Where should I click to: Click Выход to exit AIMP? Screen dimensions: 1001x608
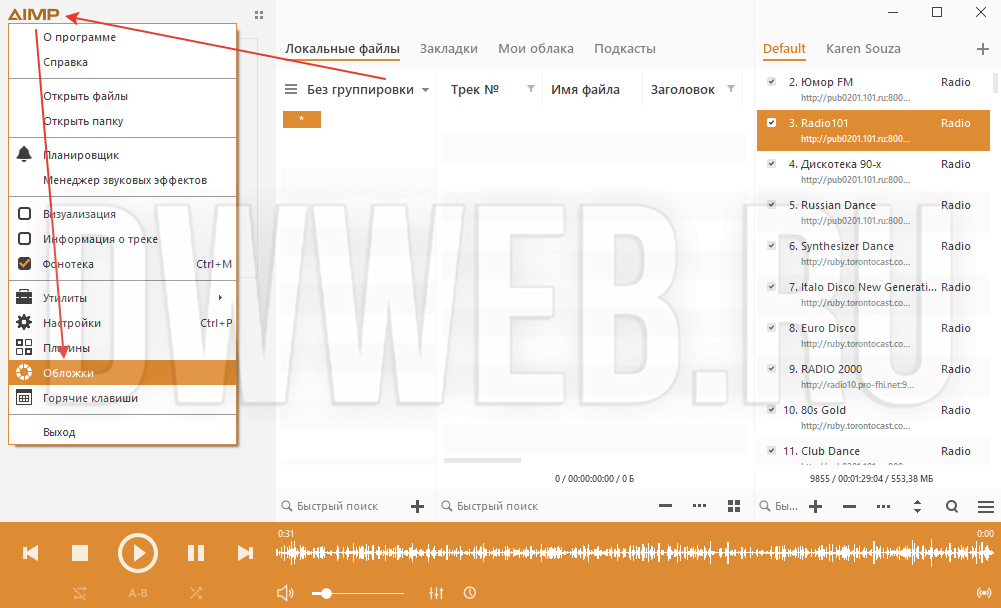coord(123,432)
